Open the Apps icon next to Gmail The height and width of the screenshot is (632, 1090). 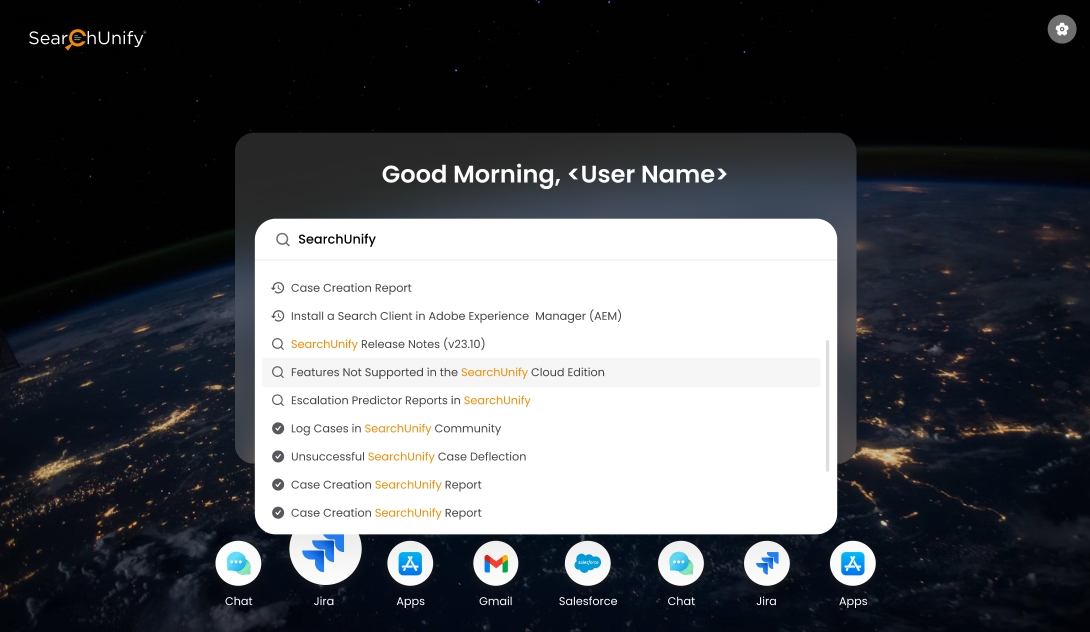pyautogui.click(x=410, y=564)
